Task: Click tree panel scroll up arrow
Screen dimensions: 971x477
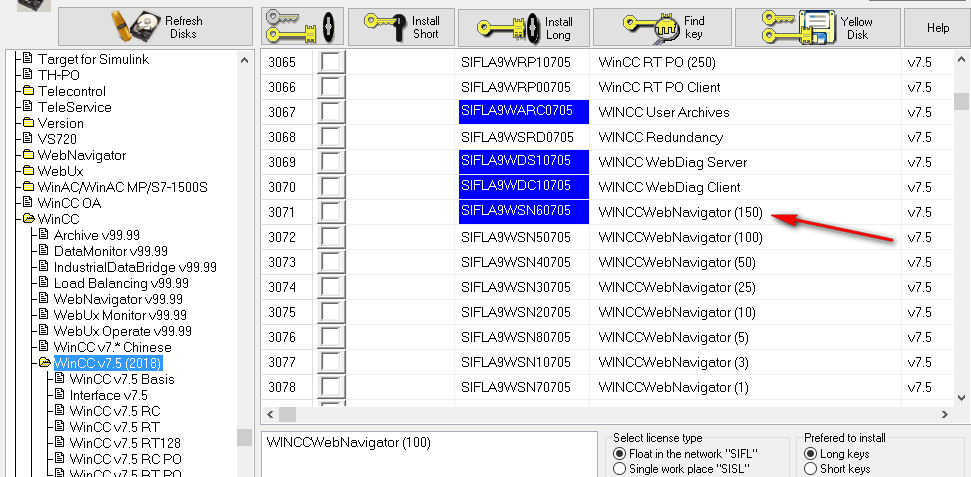Action: coord(244,61)
